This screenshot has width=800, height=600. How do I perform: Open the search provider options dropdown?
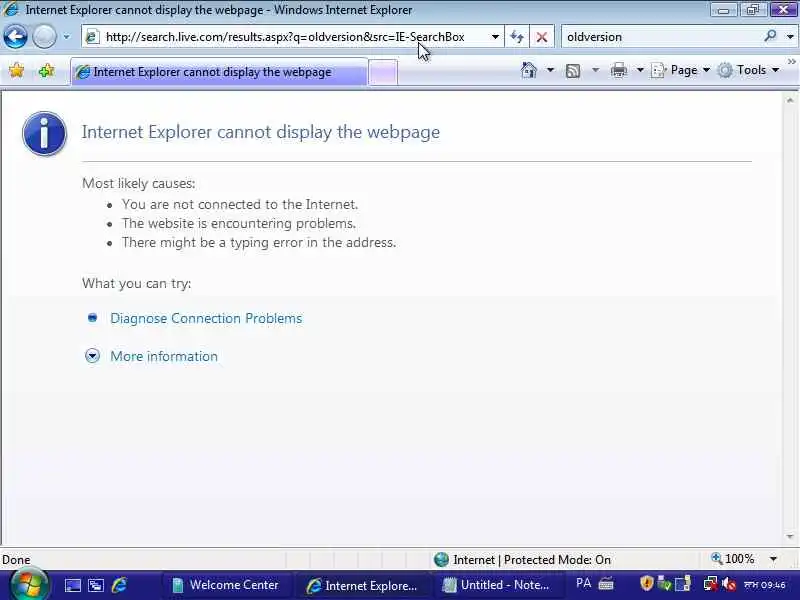point(790,37)
